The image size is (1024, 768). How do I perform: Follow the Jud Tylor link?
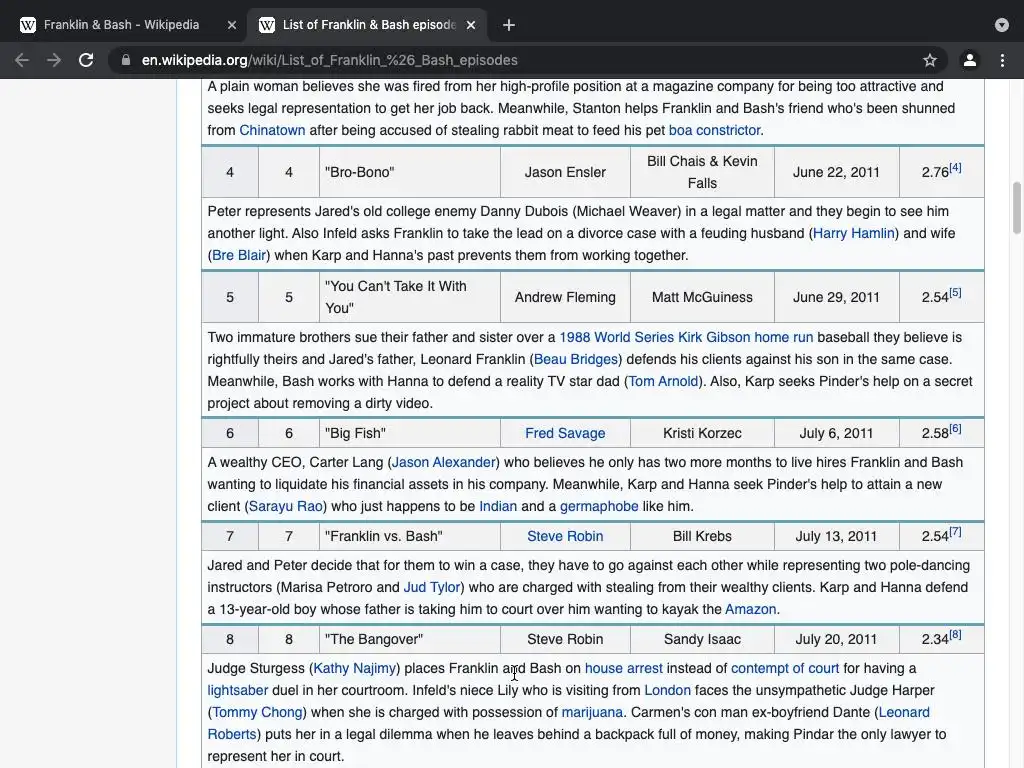point(432,587)
